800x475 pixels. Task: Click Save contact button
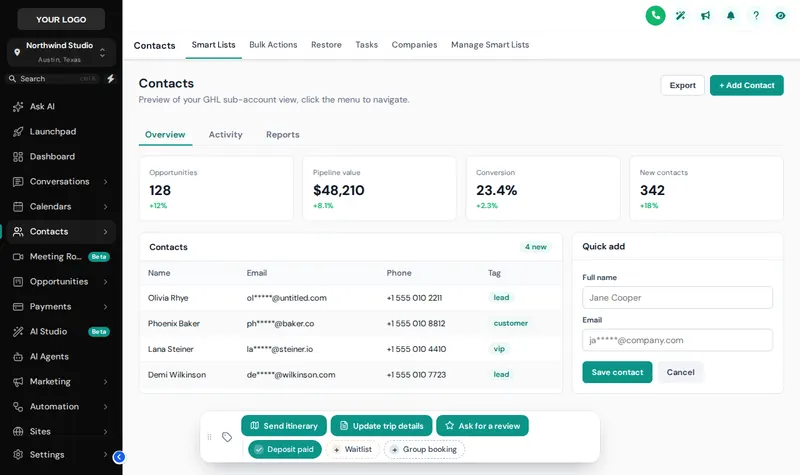pyautogui.click(x=617, y=372)
